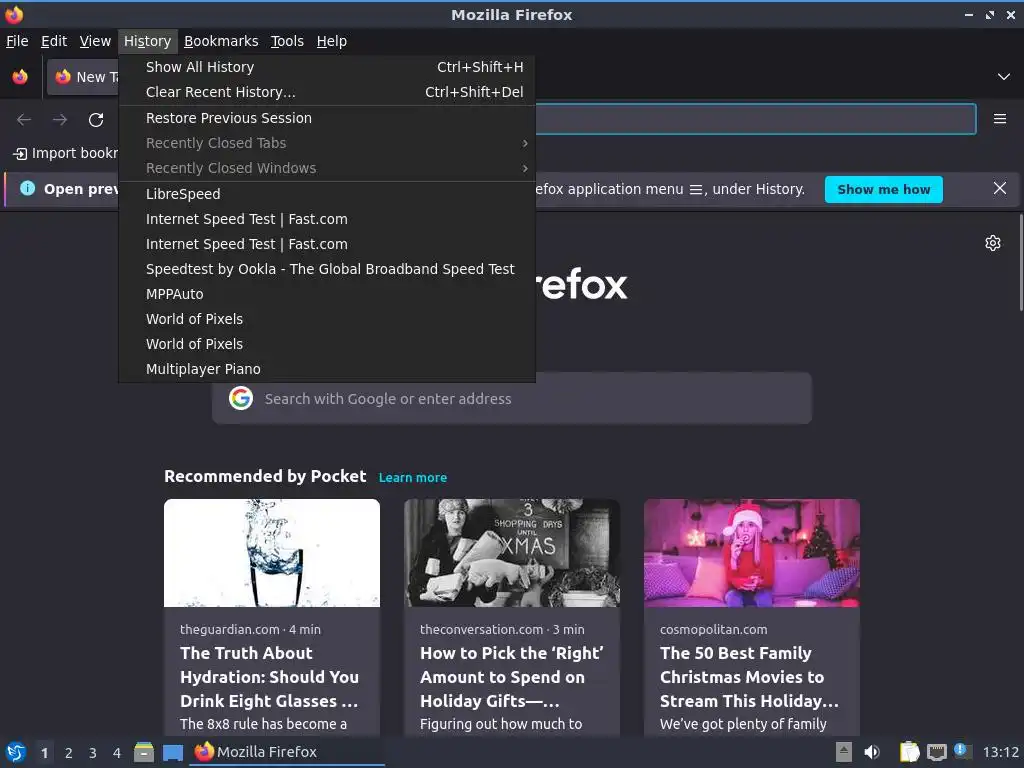Open the hydration water glass thumbnail

click(x=272, y=553)
